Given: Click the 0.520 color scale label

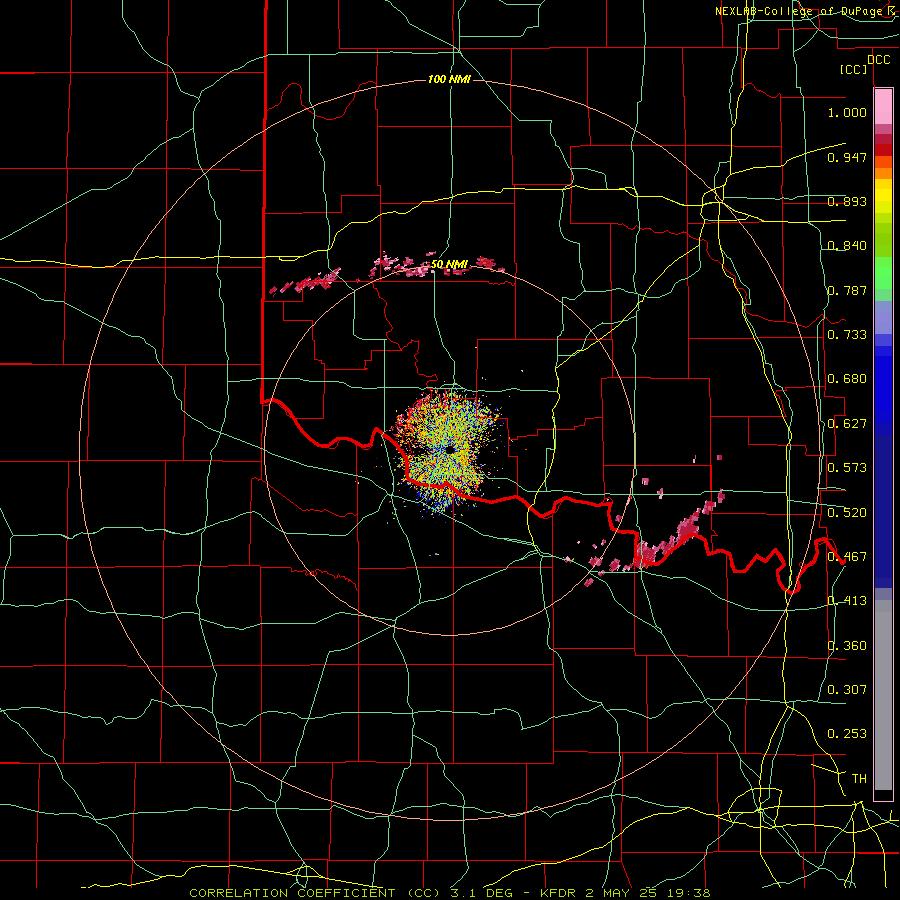Looking at the screenshot, I should tap(847, 513).
